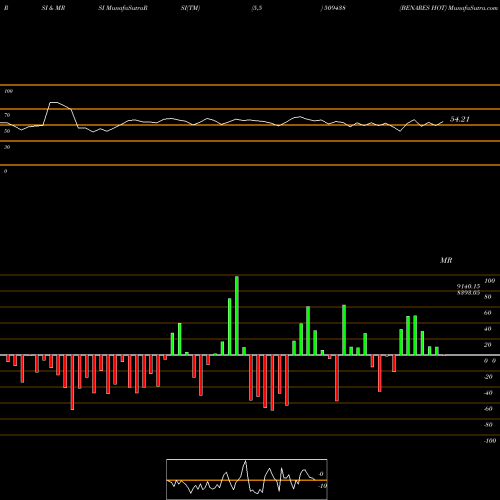500x500 pixels.
Task: Click the RSI axis label 50
Action: coord(7,131)
